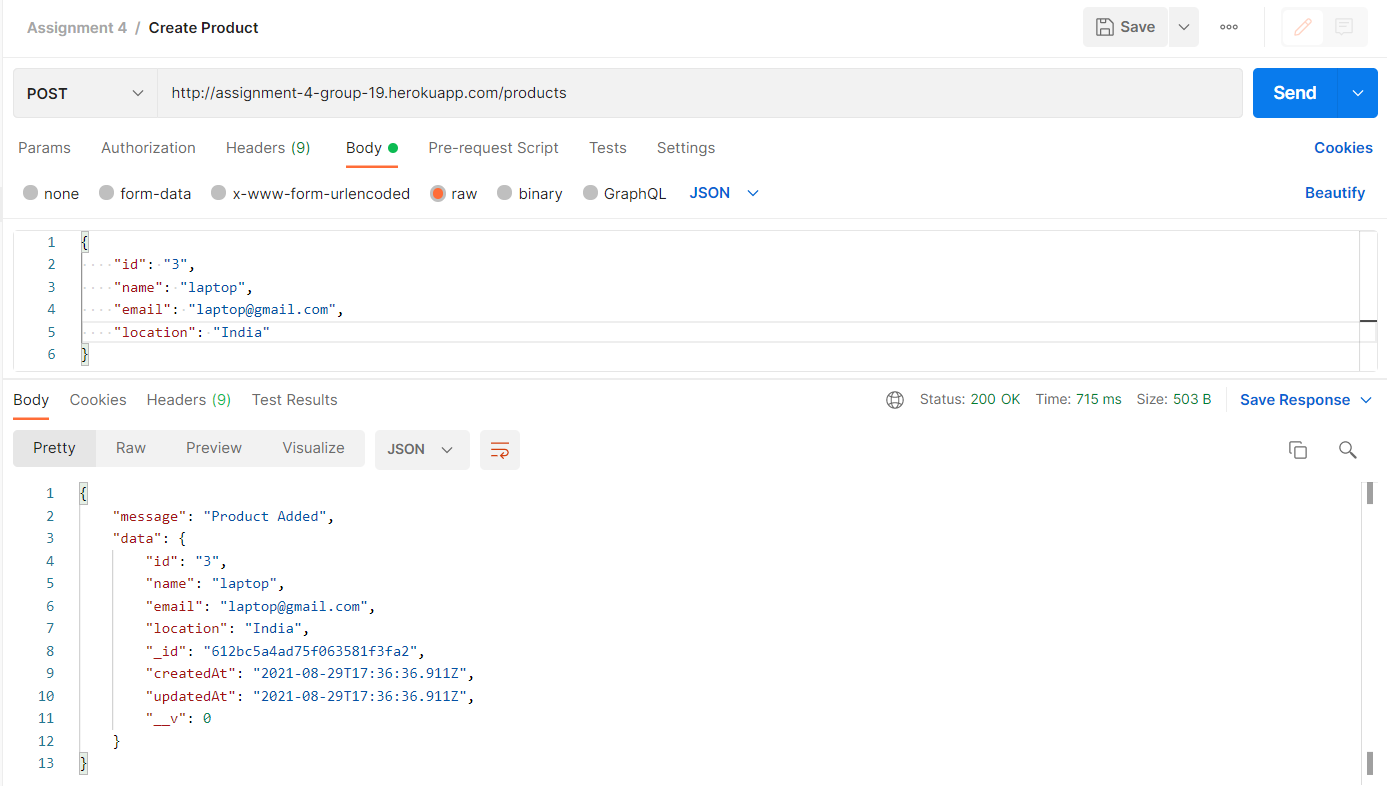Open the JSON format dropdown in Body editor
Screen dimensions: 1387x786
(x=723, y=192)
